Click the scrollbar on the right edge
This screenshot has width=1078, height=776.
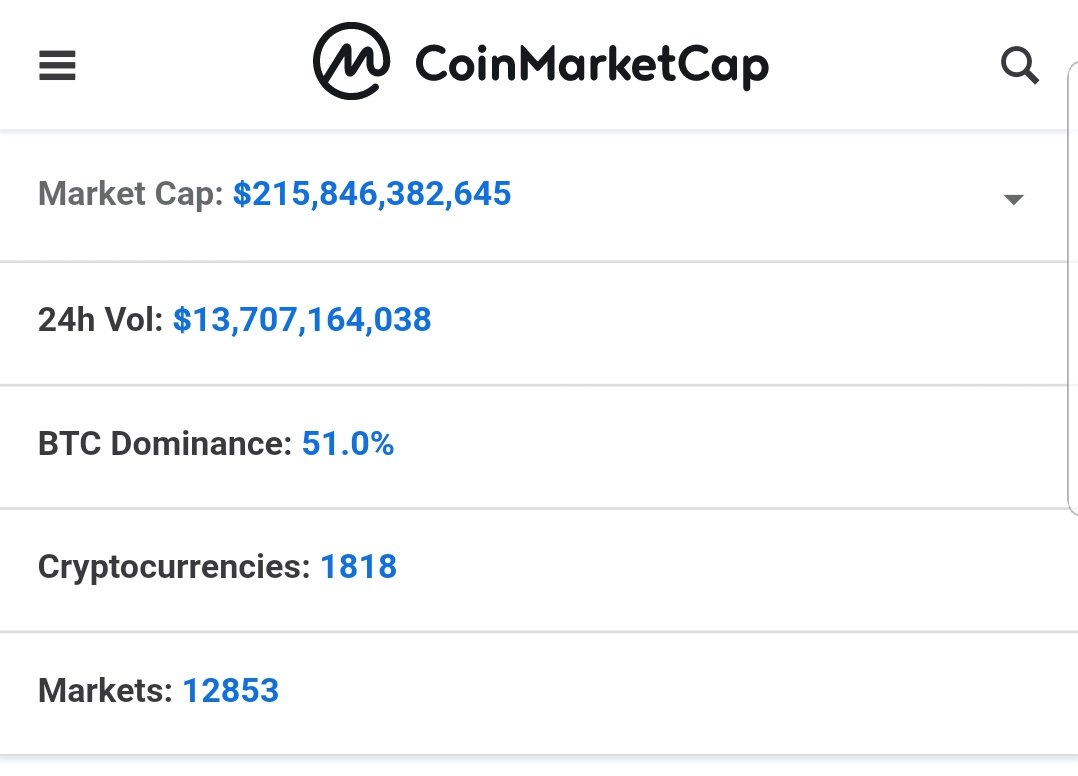[1072, 289]
